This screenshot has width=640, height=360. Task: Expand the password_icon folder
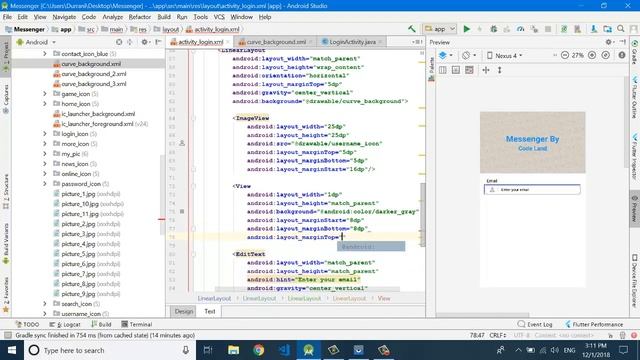45,184
